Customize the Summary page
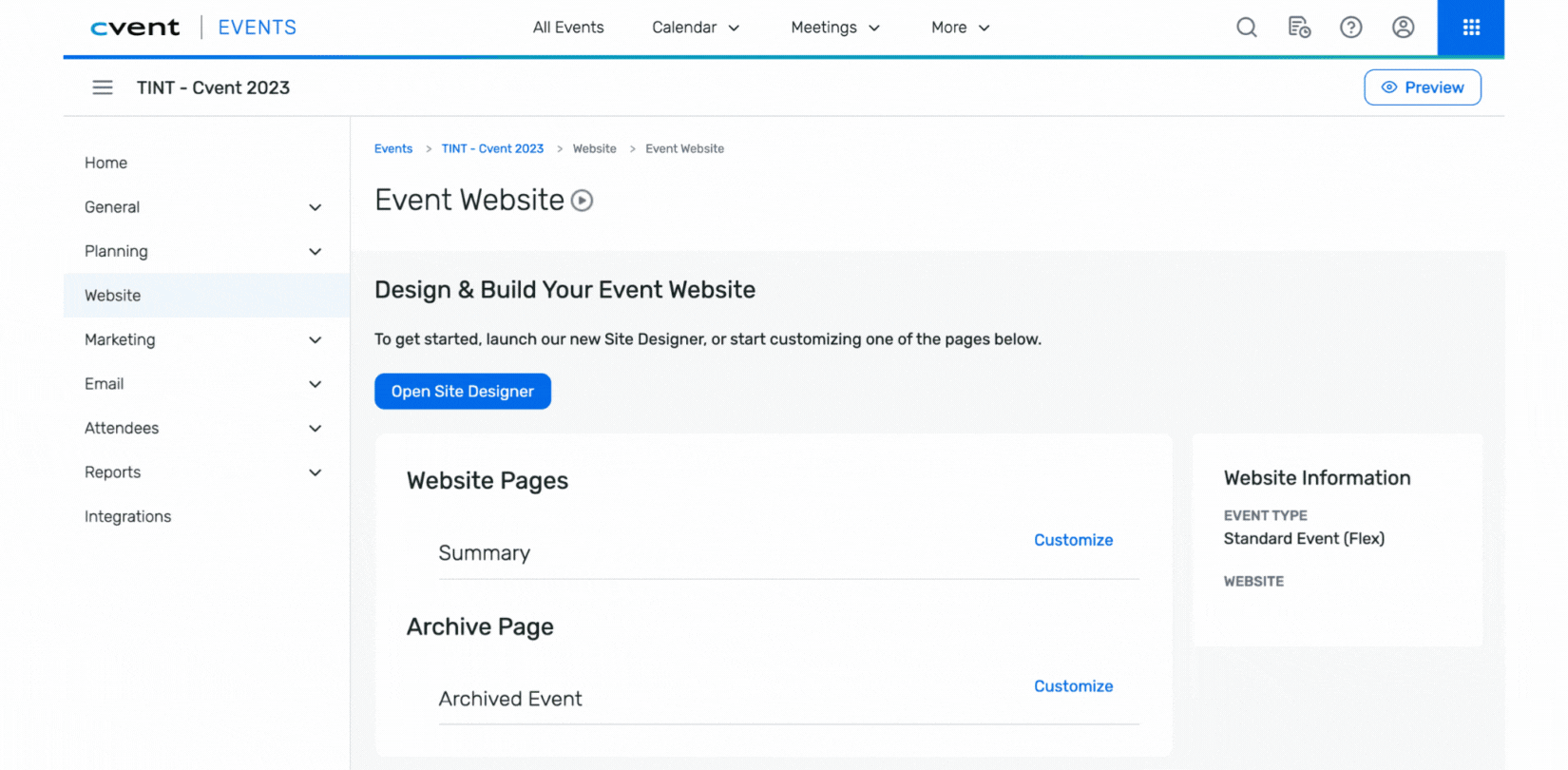 coord(1073,540)
